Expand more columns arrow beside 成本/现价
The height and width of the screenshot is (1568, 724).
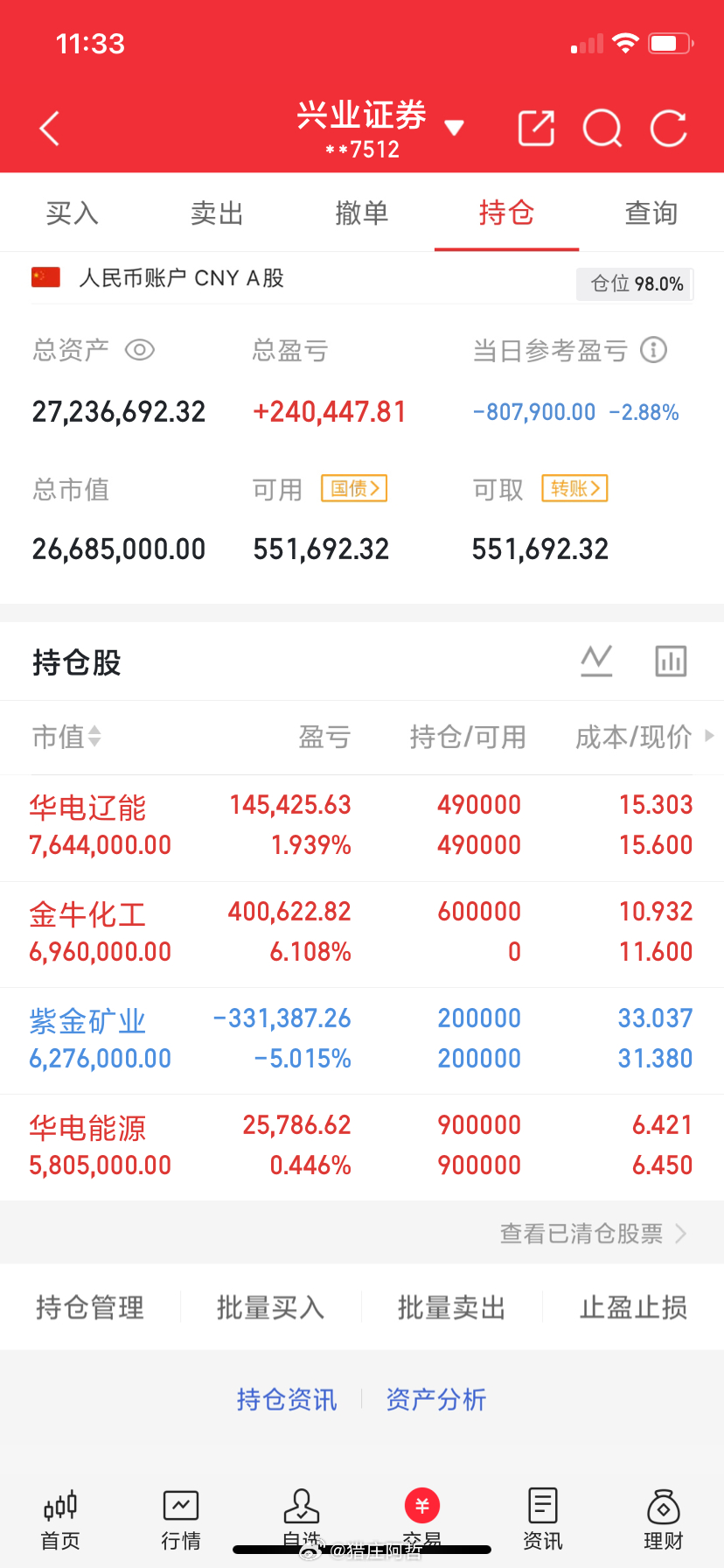[x=709, y=736]
